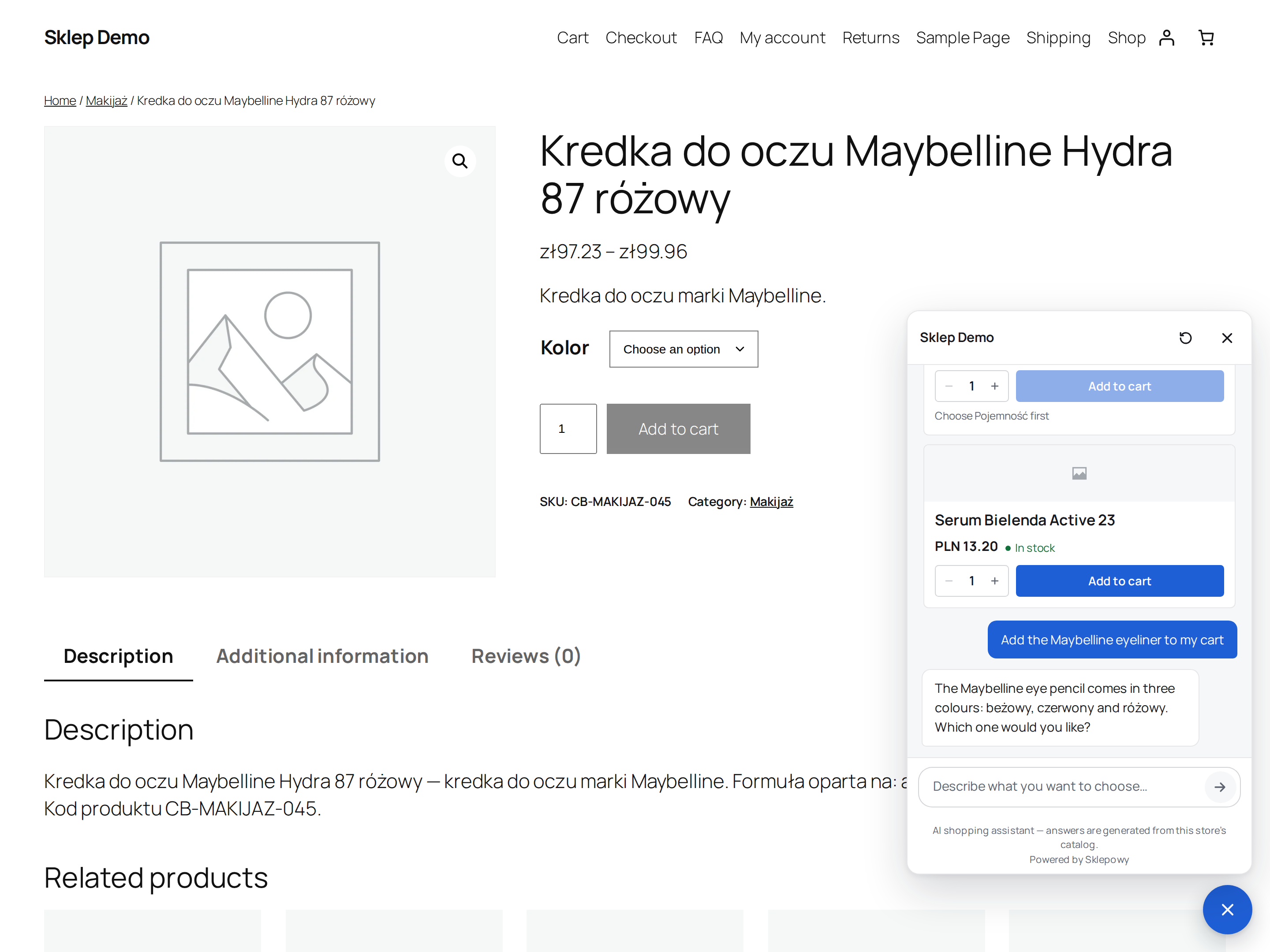The height and width of the screenshot is (952, 1270).
Task: Open the Additional information tab
Action: [322, 656]
